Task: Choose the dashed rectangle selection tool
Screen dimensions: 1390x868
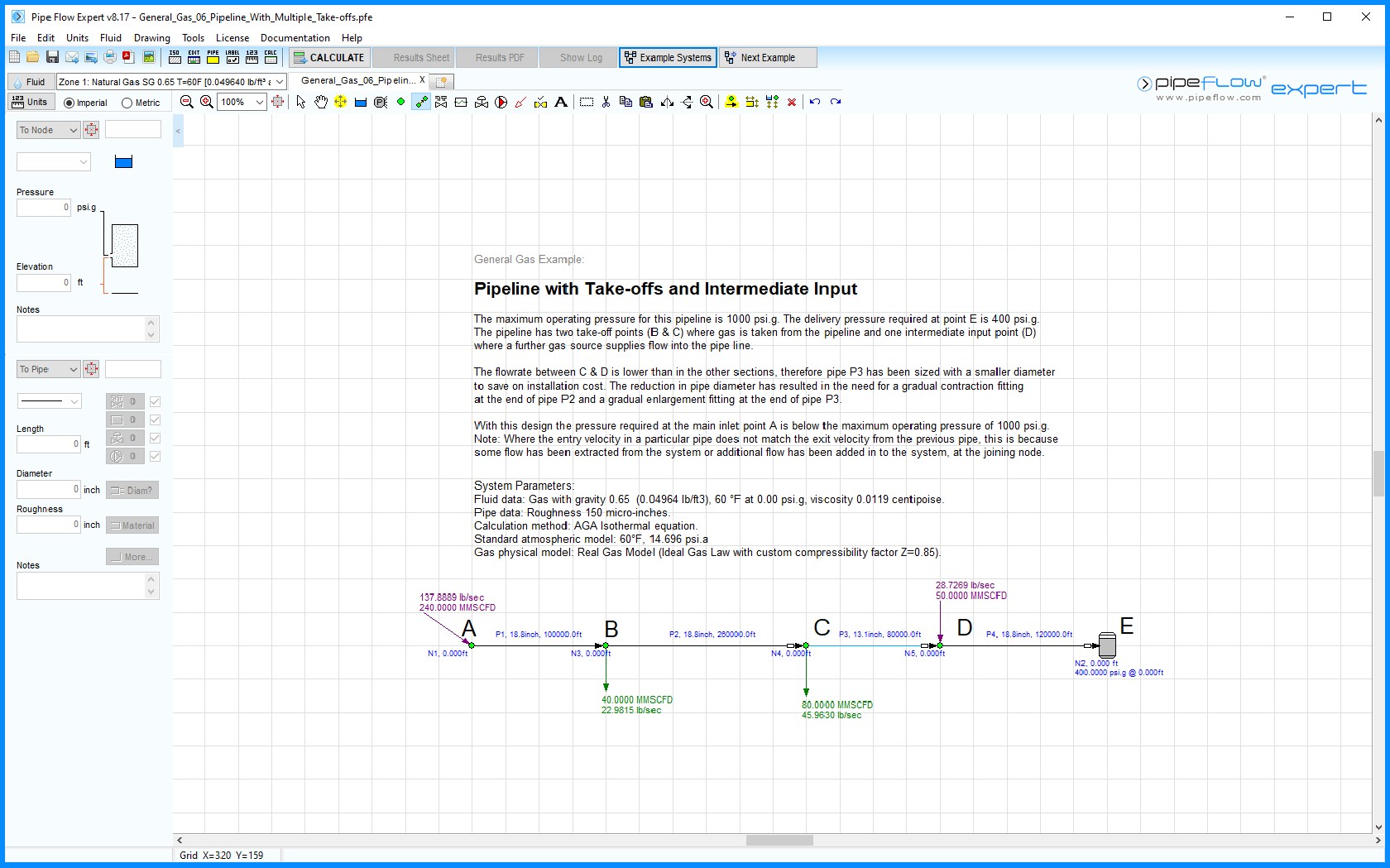Action: point(587,102)
